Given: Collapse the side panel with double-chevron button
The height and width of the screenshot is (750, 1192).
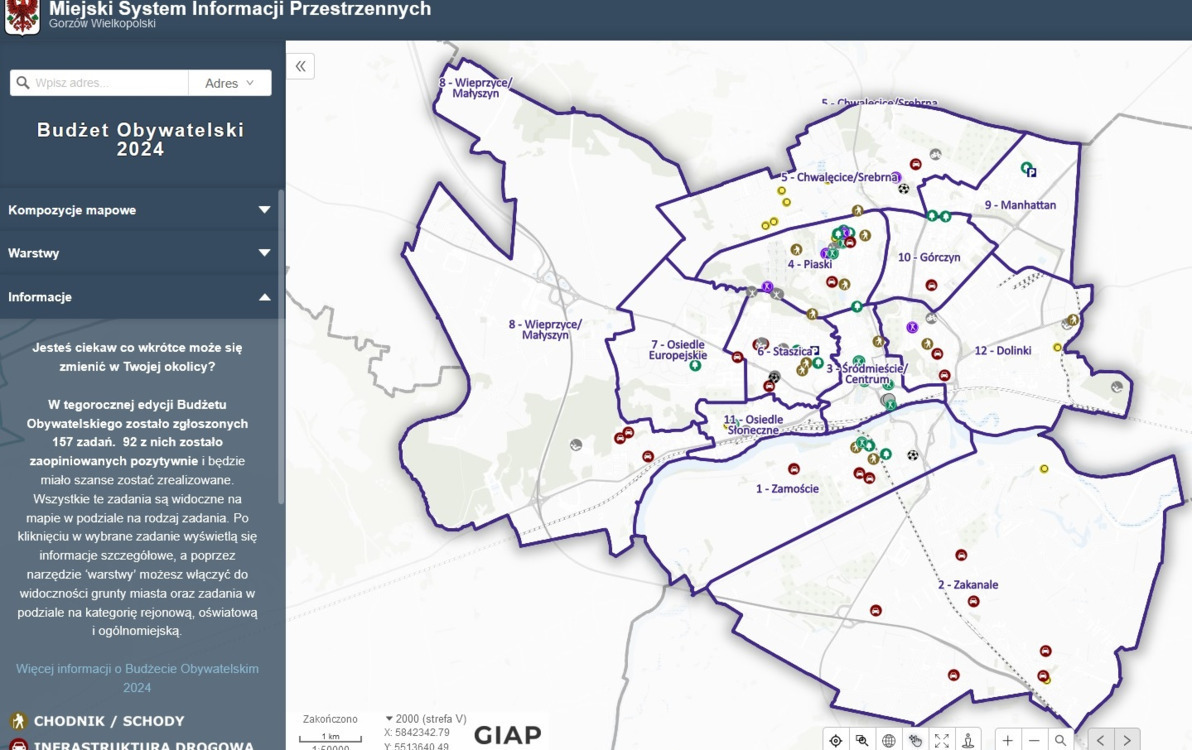Looking at the screenshot, I should [x=300, y=66].
